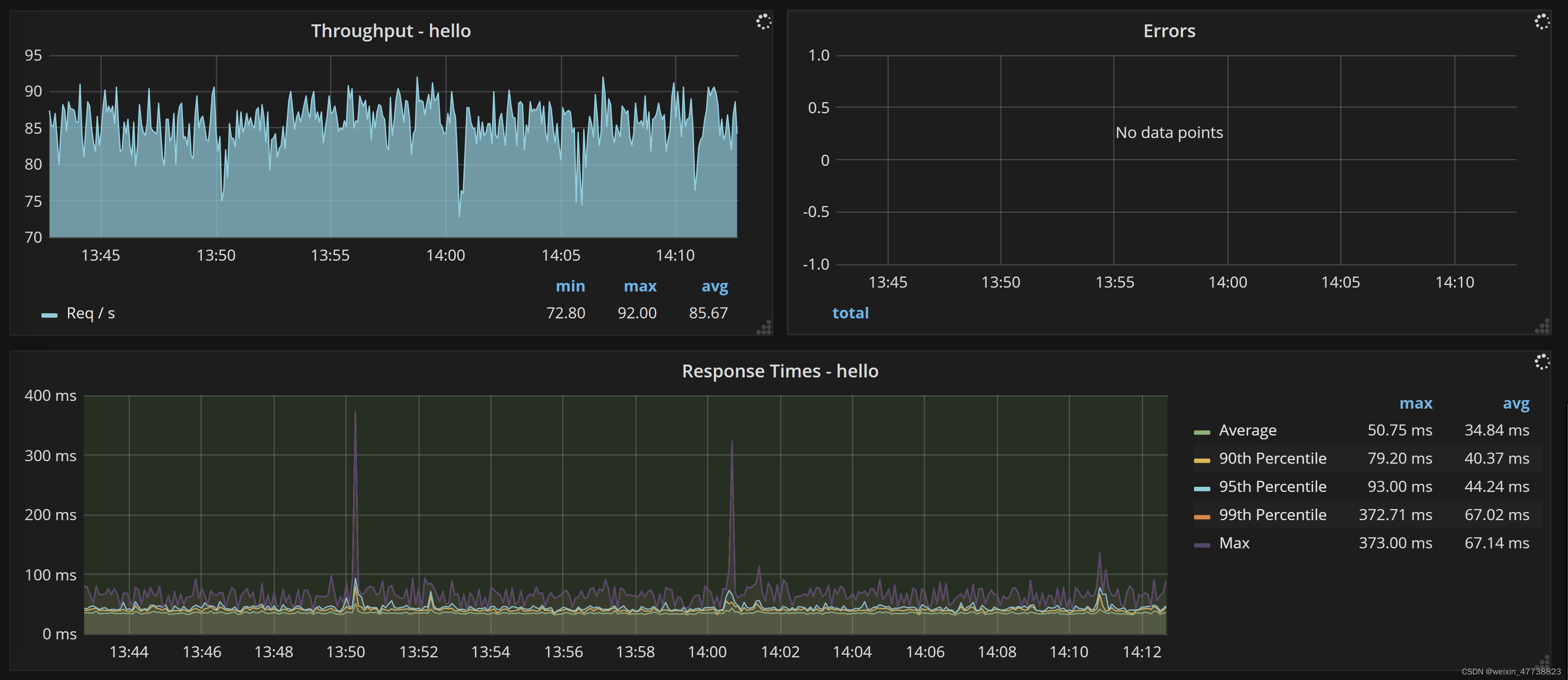1568x680 pixels.
Task: Click the 99th Percentile avg 67.02 ms
Action: point(1497,515)
